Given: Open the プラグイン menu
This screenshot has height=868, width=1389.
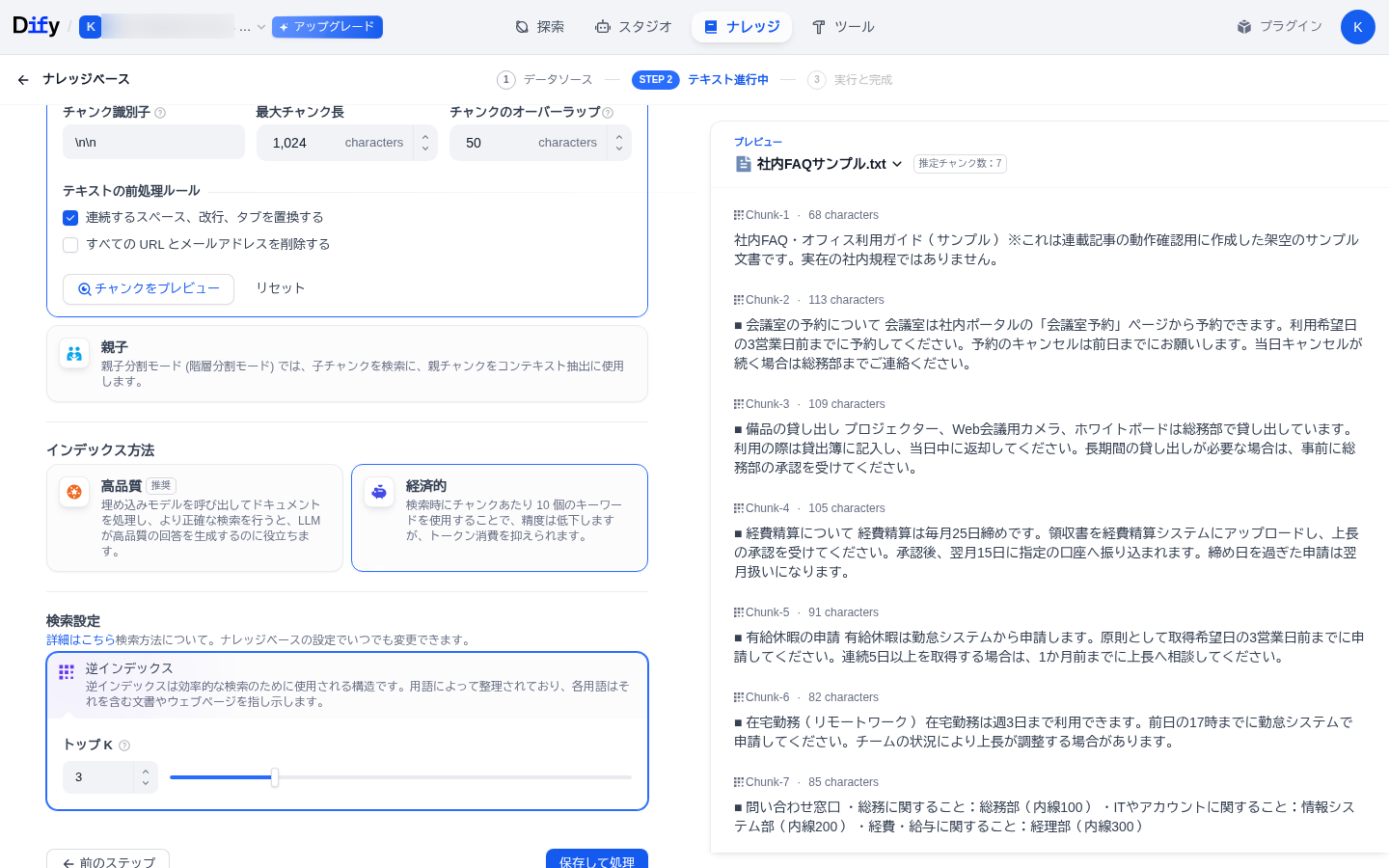Looking at the screenshot, I should (1279, 27).
